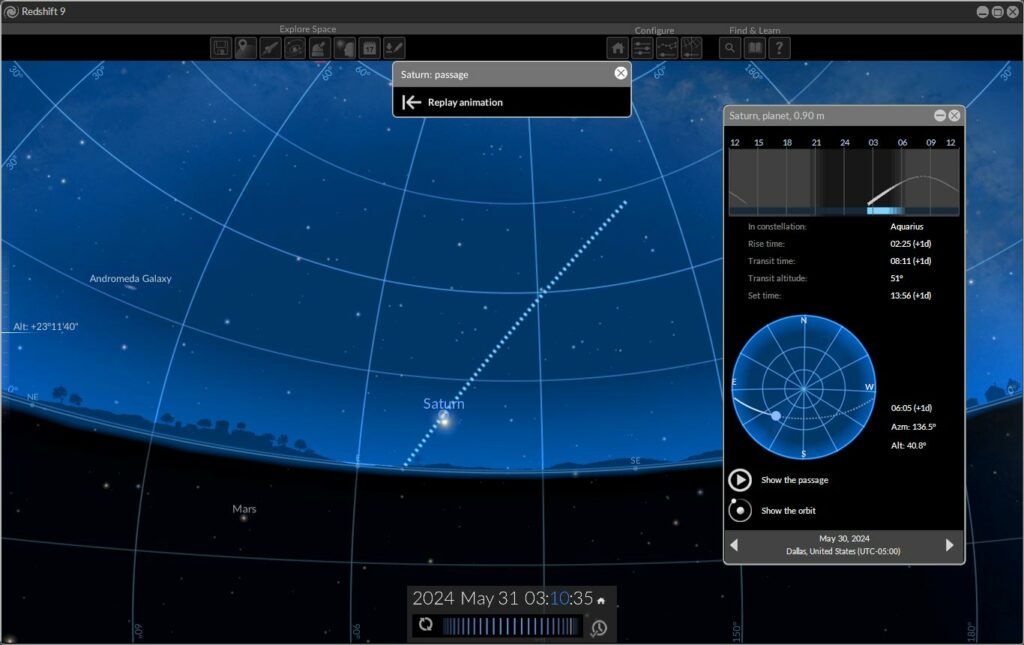Click the Saturn label in the sky
This screenshot has width=1024, height=645.
click(x=443, y=403)
